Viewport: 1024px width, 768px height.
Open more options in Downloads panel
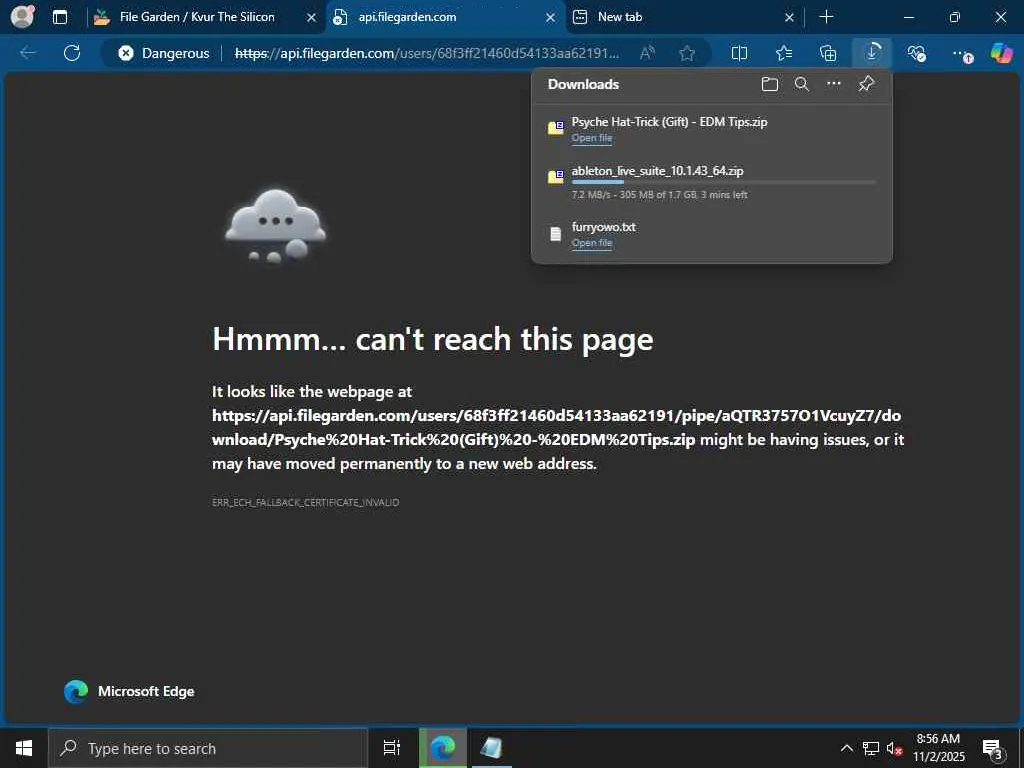pyautogui.click(x=833, y=84)
